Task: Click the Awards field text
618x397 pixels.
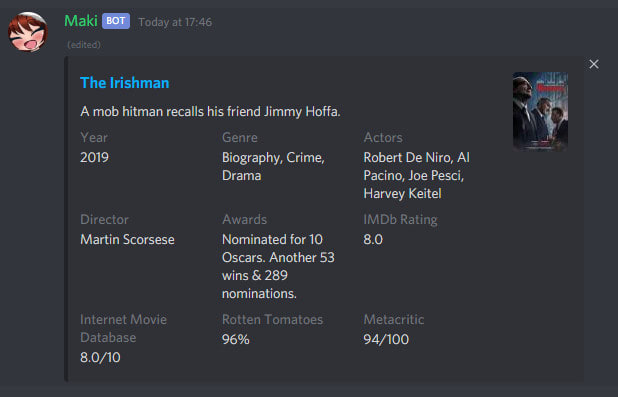Action: pos(278,266)
